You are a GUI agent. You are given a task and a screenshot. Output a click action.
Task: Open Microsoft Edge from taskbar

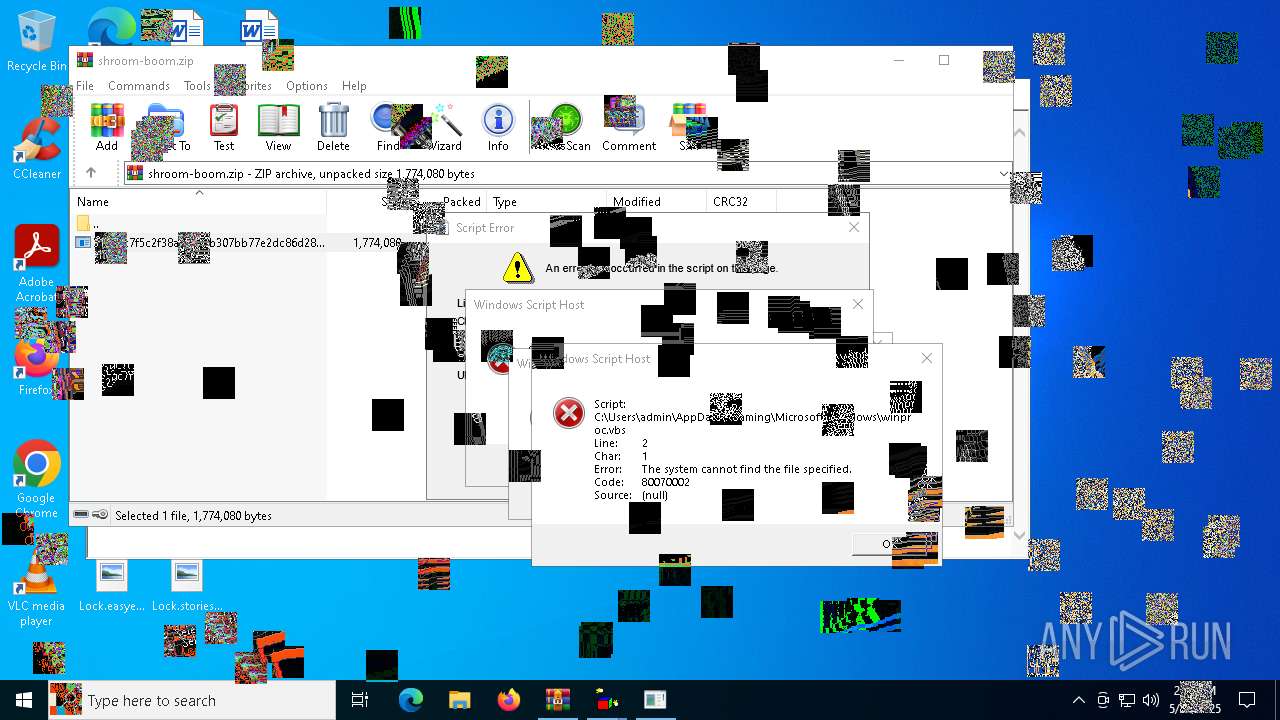[411, 700]
